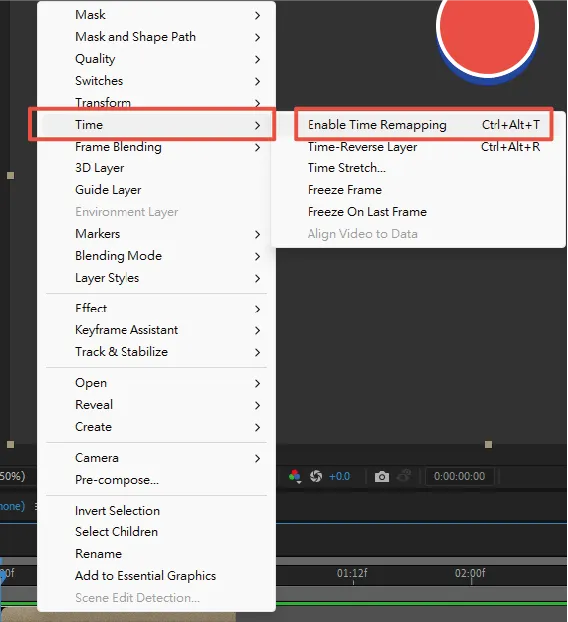Open the Open submenu

point(156,383)
